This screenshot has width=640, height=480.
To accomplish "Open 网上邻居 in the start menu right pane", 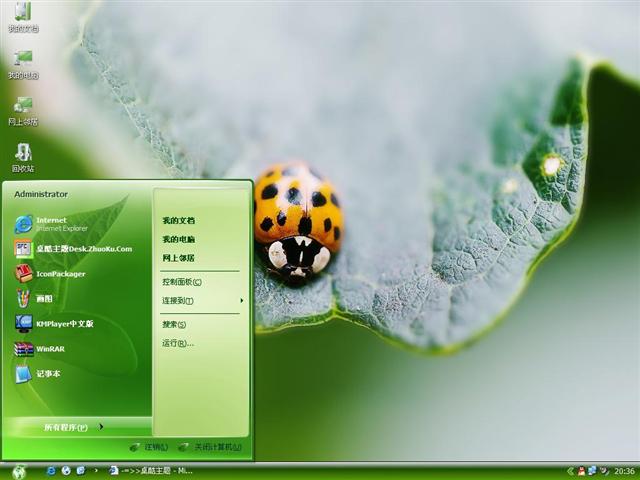I will tap(178, 258).
